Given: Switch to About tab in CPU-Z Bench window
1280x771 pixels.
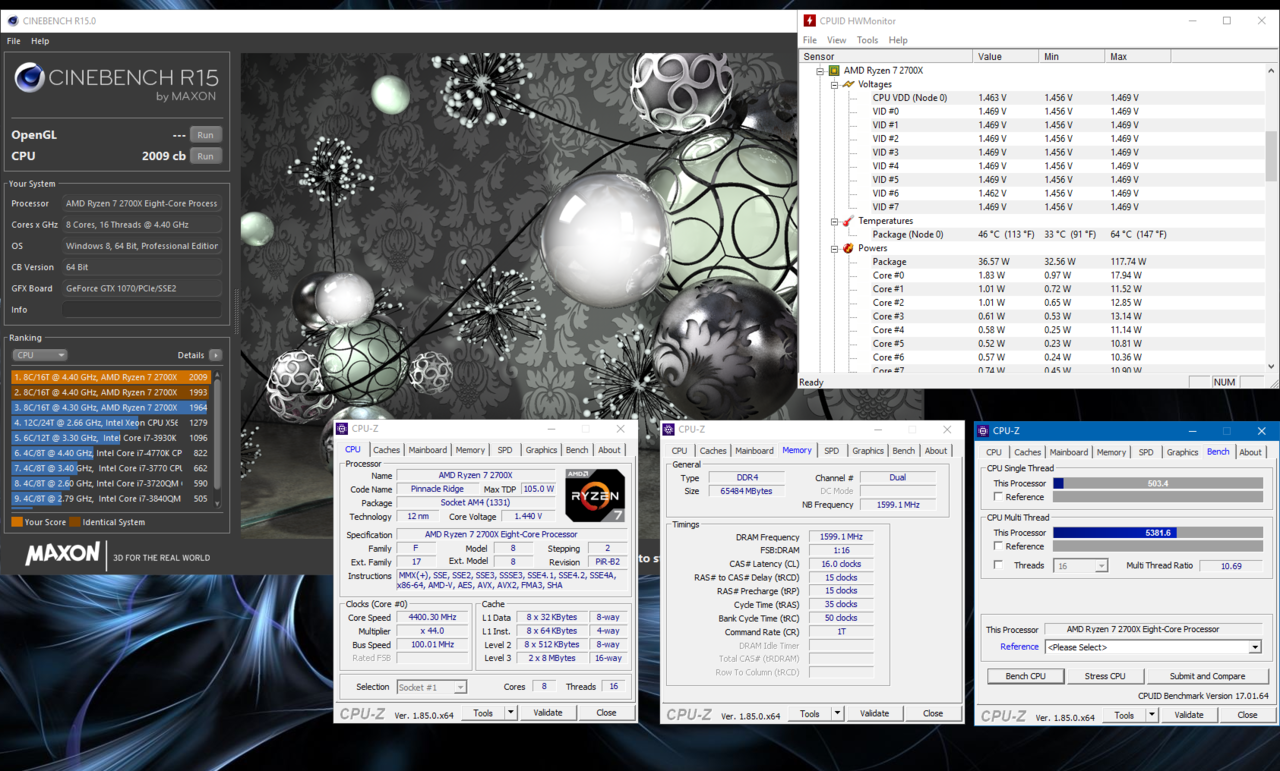Looking at the screenshot, I should pyautogui.click(x=1250, y=452).
